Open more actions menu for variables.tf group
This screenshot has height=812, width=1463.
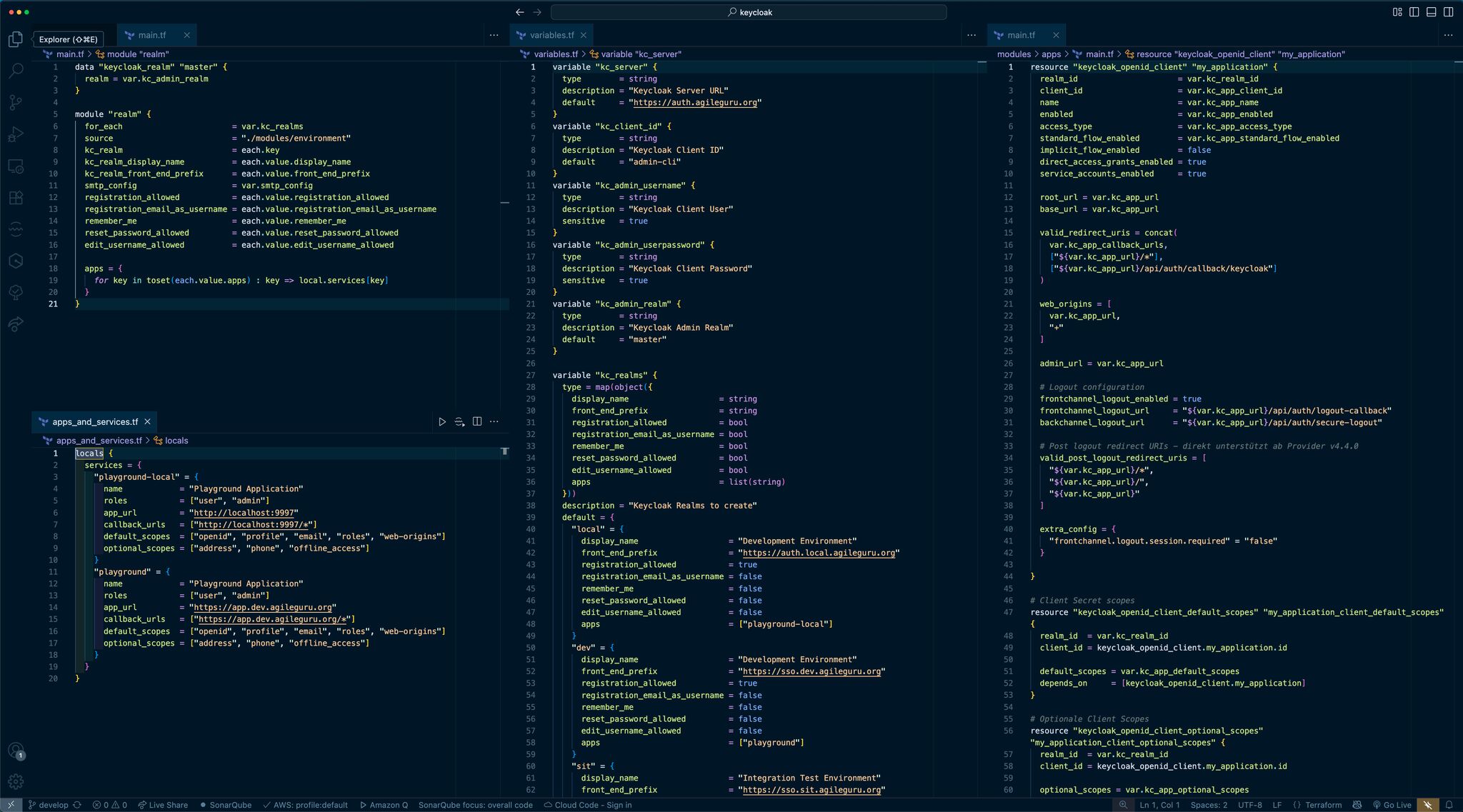pyautogui.click(x=971, y=35)
